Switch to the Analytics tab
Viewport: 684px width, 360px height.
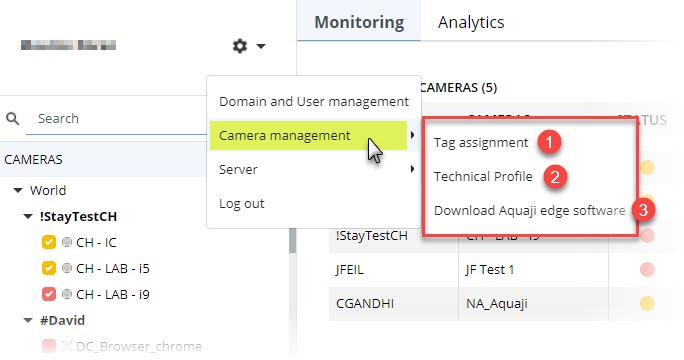coord(471,22)
